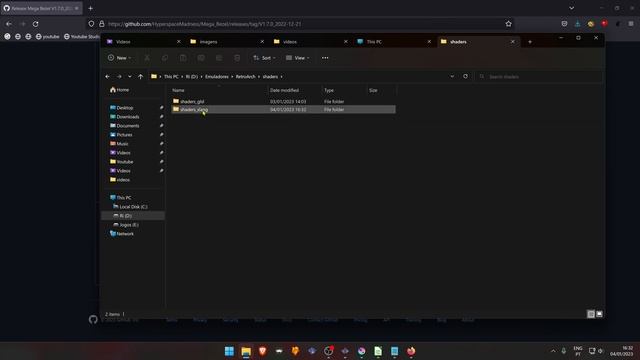
Task: Click RetroArch in the address breadcrumb
Action: pos(245,77)
